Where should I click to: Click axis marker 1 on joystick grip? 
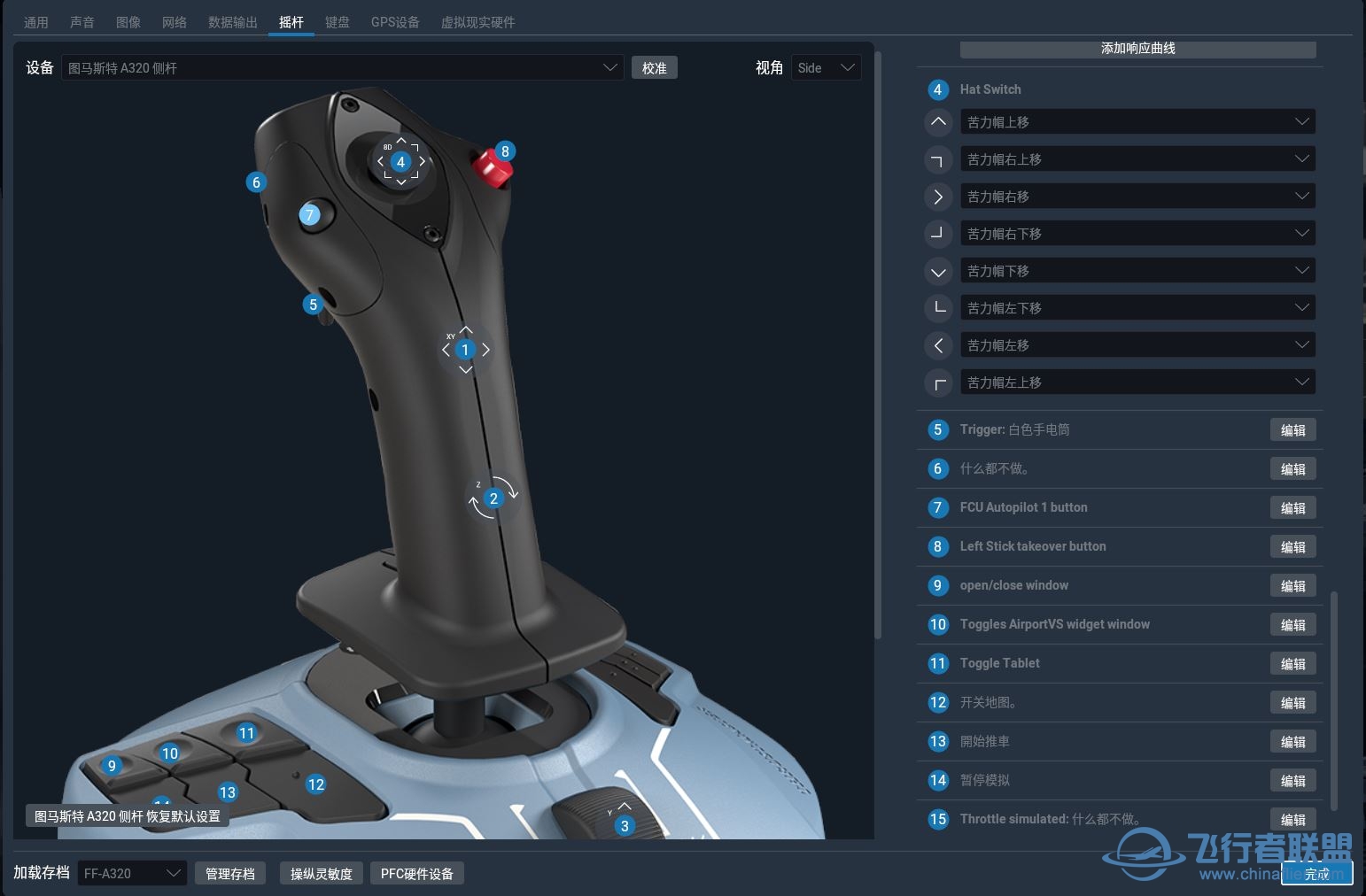coord(465,350)
